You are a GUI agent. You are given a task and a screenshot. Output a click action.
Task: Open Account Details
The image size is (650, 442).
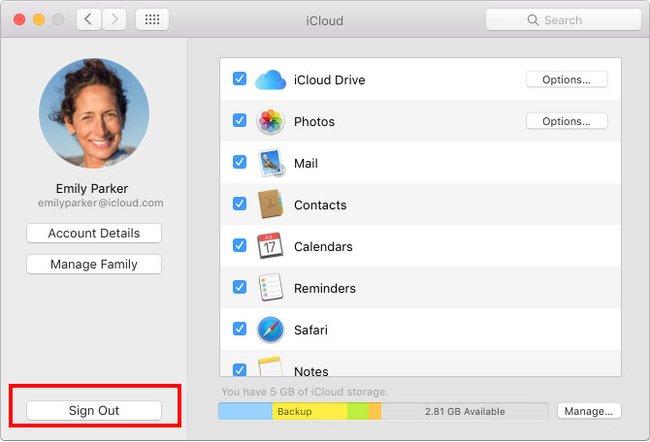click(94, 233)
